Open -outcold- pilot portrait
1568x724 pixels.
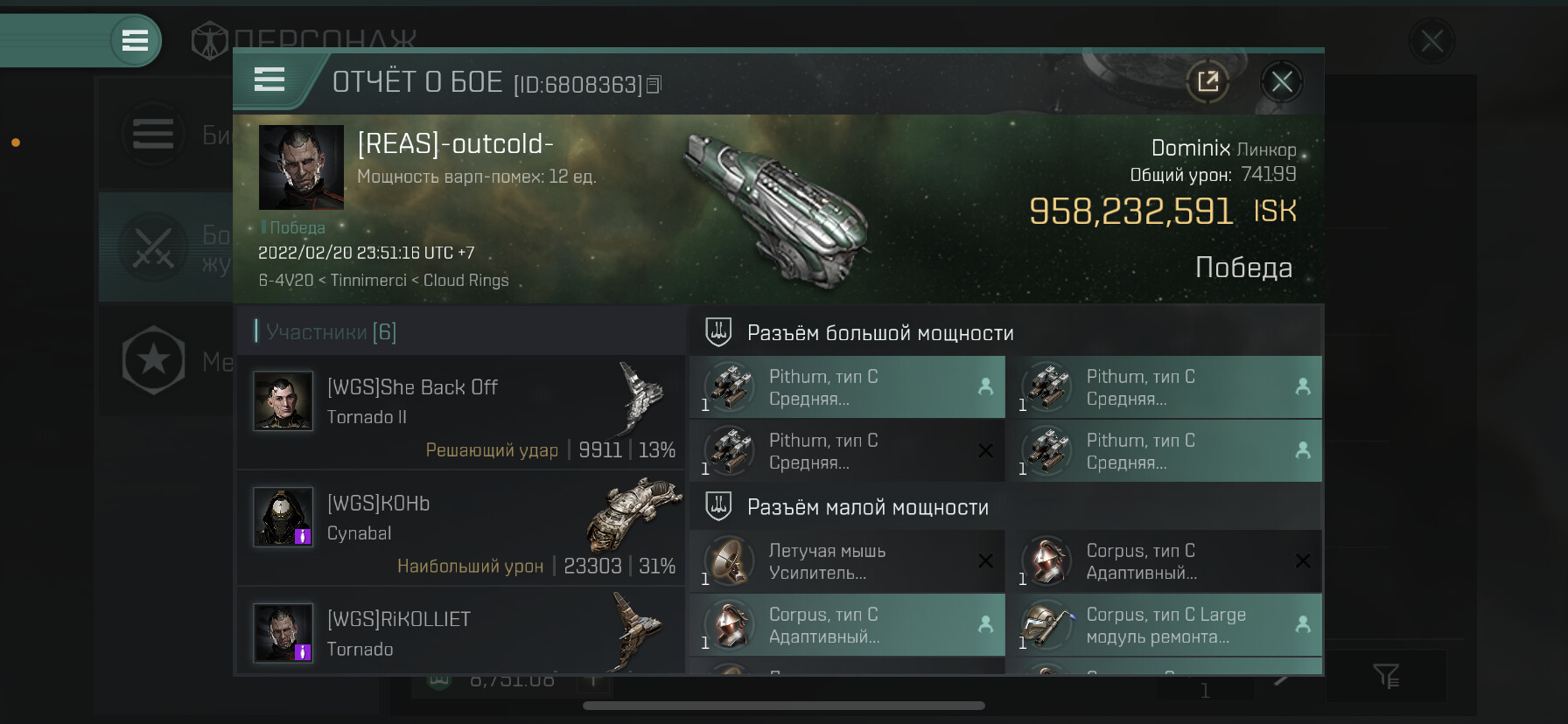(301, 167)
